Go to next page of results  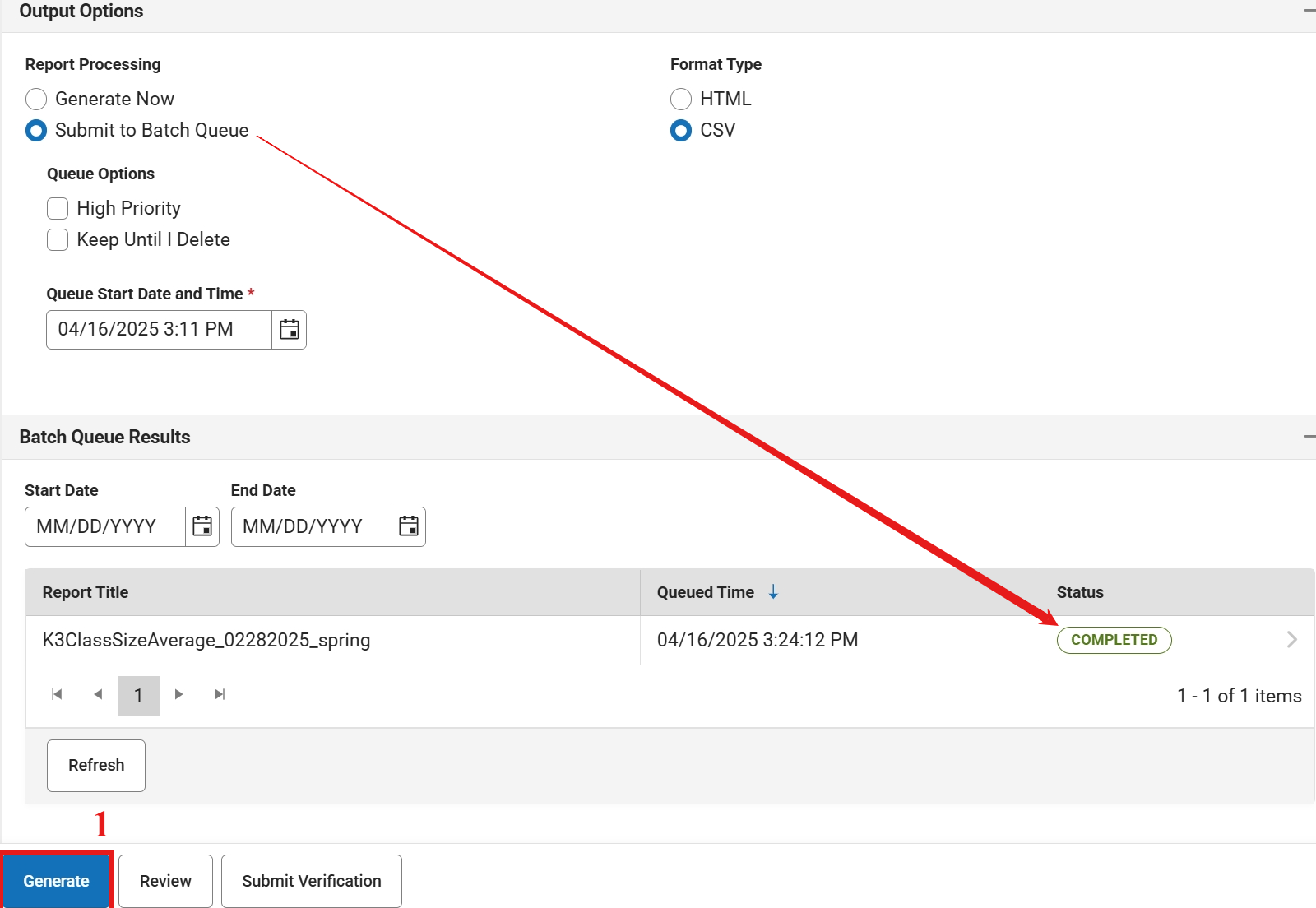178,694
